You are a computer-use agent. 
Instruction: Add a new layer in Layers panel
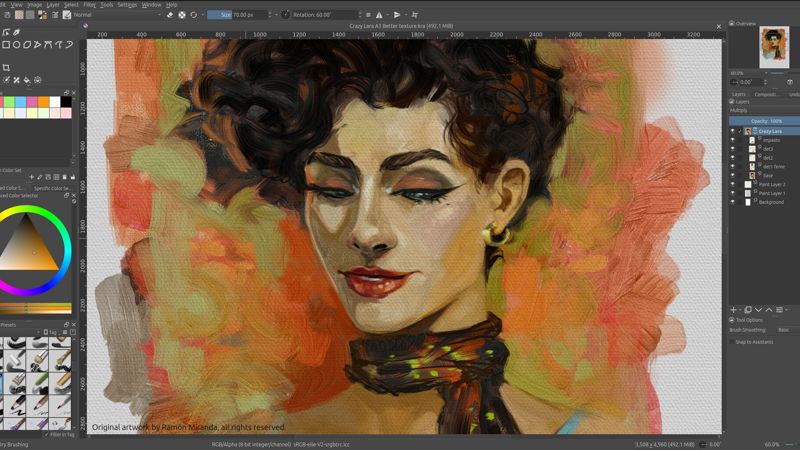(x=734, y=310)
